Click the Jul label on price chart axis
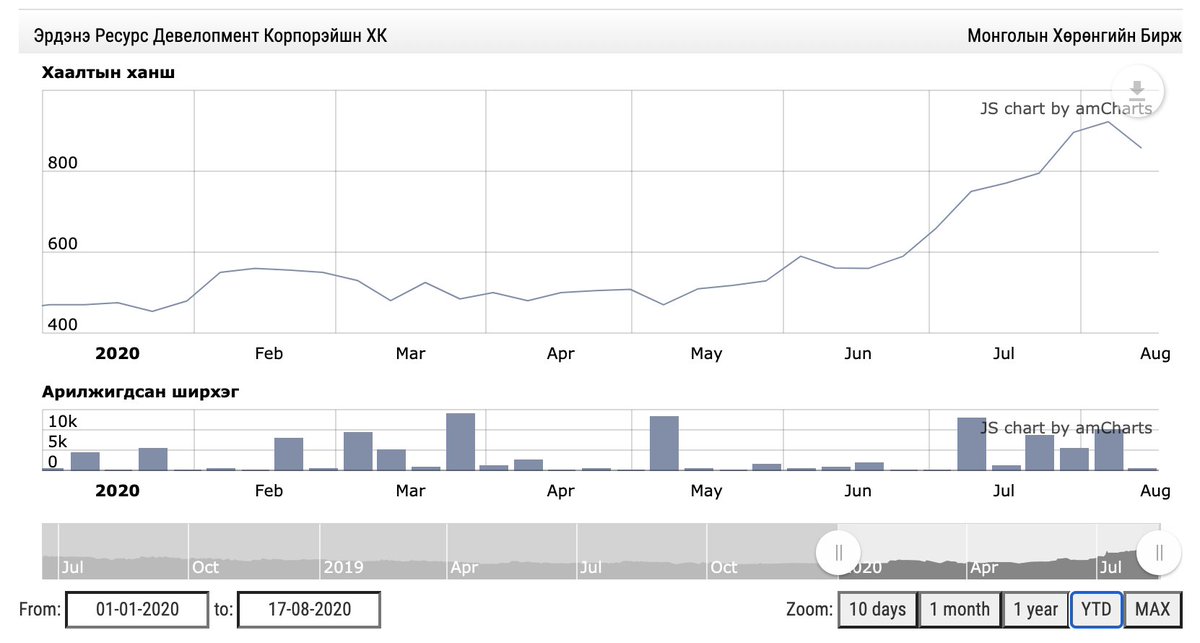Screen dimensions: 1200x643 (x=1003, y=353)
